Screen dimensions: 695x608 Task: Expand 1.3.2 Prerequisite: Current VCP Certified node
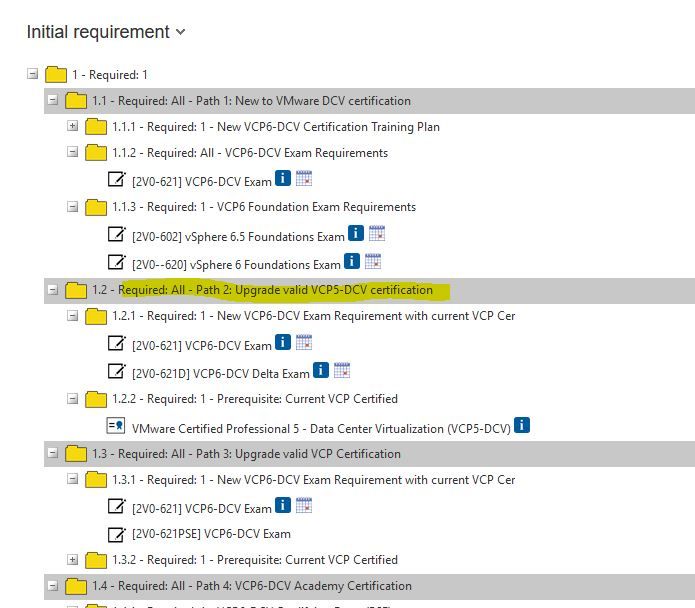click(72, 559)
